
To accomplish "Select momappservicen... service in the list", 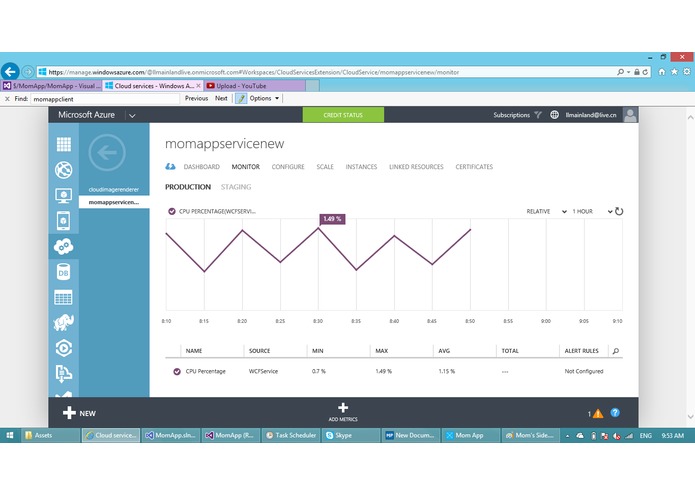I will click(x=114, y=202).
